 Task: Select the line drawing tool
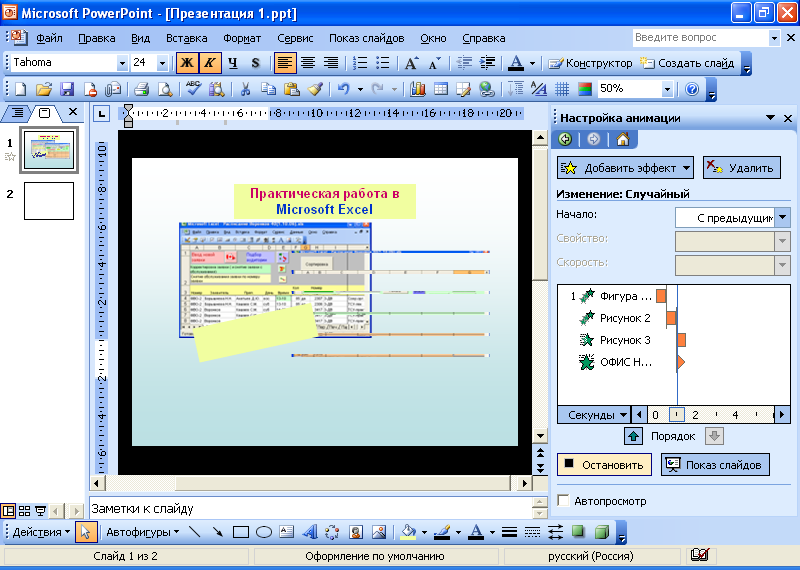(x=194, y=532)
